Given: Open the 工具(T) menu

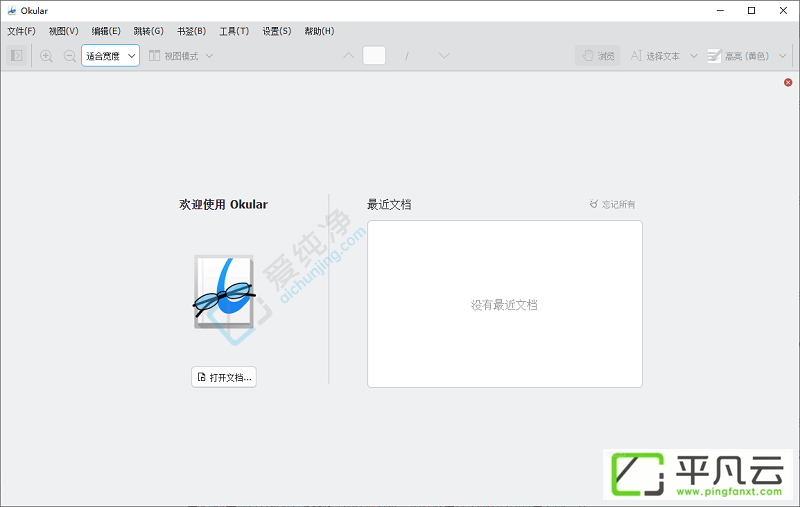Looking at the screenshot, I should [234, 31].
